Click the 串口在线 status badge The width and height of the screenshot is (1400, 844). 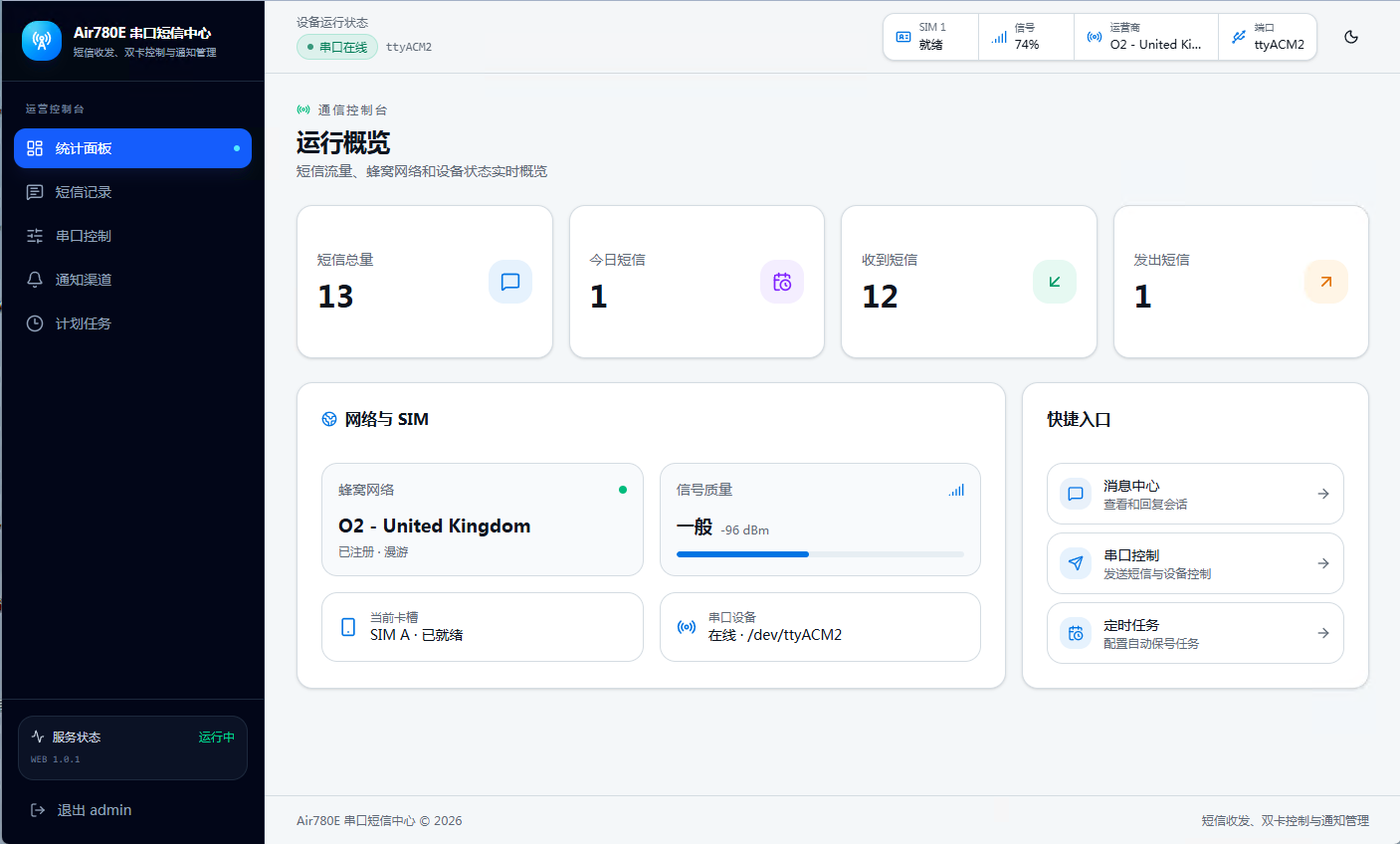[337, 47]
